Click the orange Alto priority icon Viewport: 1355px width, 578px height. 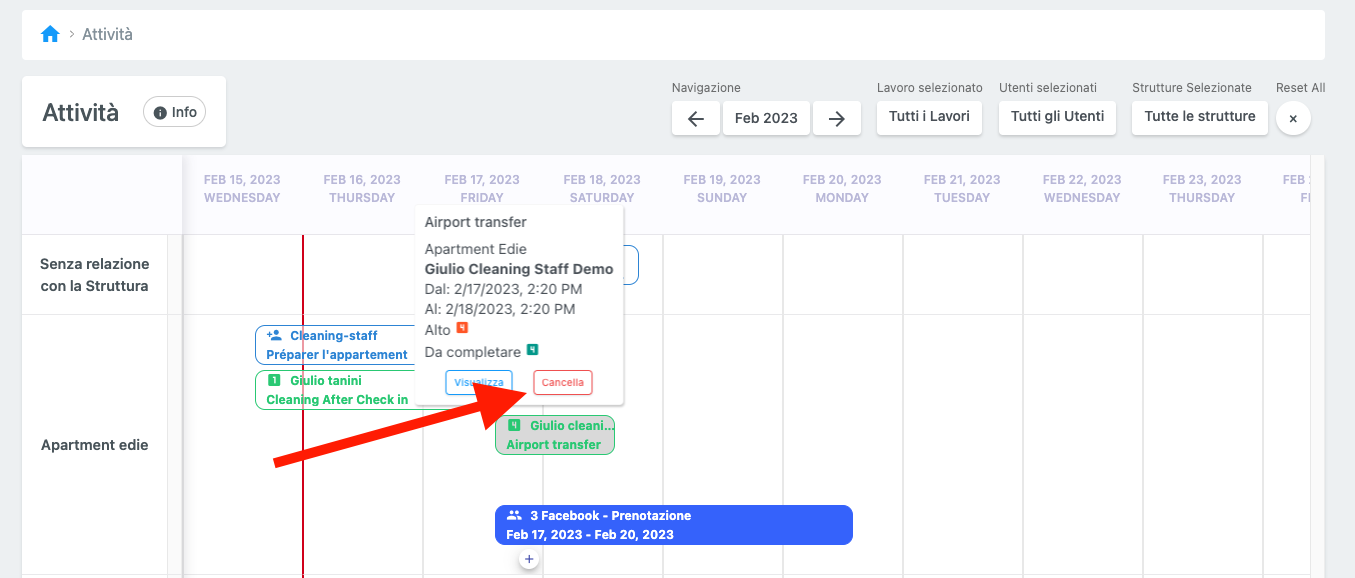coord(462,328)
